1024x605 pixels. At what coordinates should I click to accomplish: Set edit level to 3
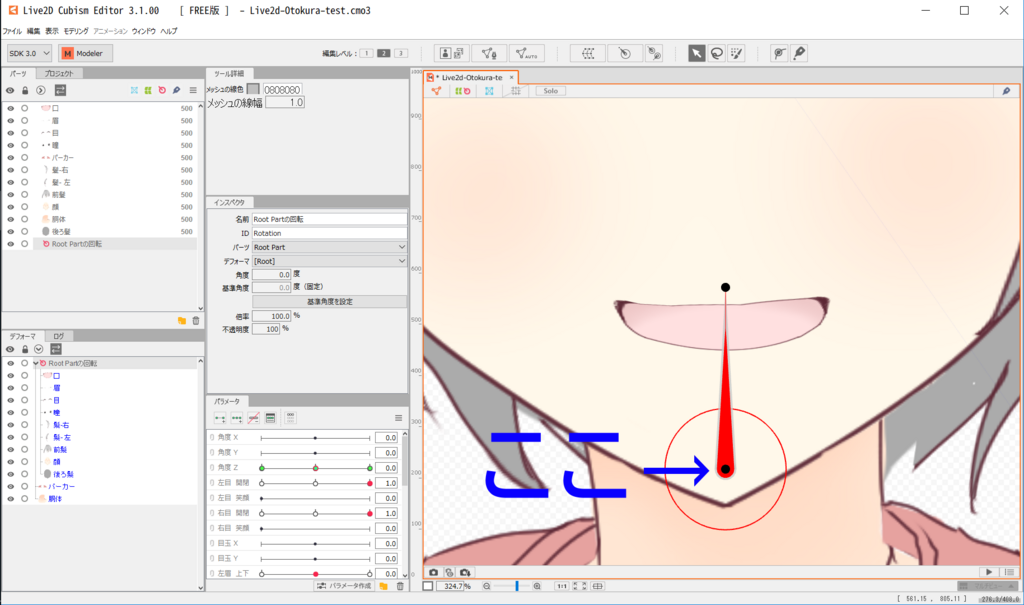401,54
